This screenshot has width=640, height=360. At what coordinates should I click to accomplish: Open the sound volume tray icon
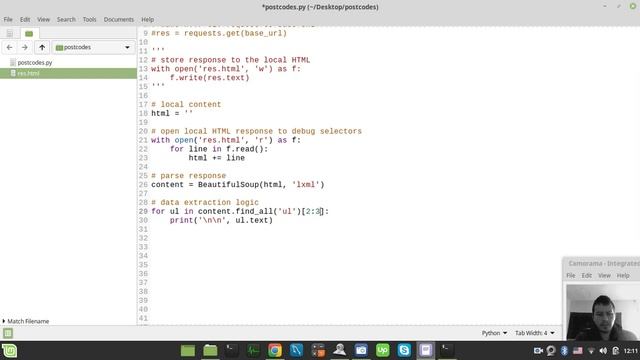603,351
